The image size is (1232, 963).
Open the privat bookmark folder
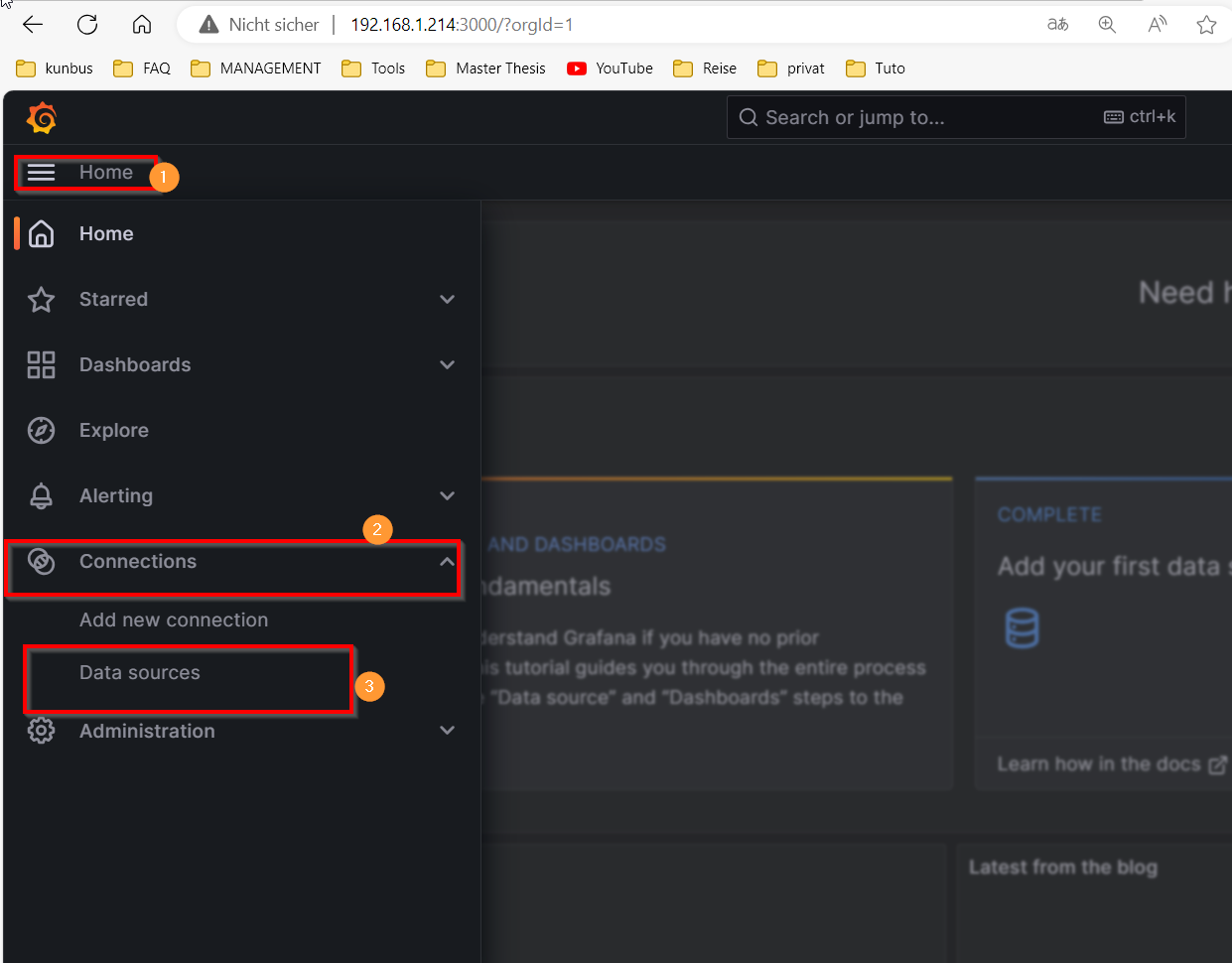point(791,69)
